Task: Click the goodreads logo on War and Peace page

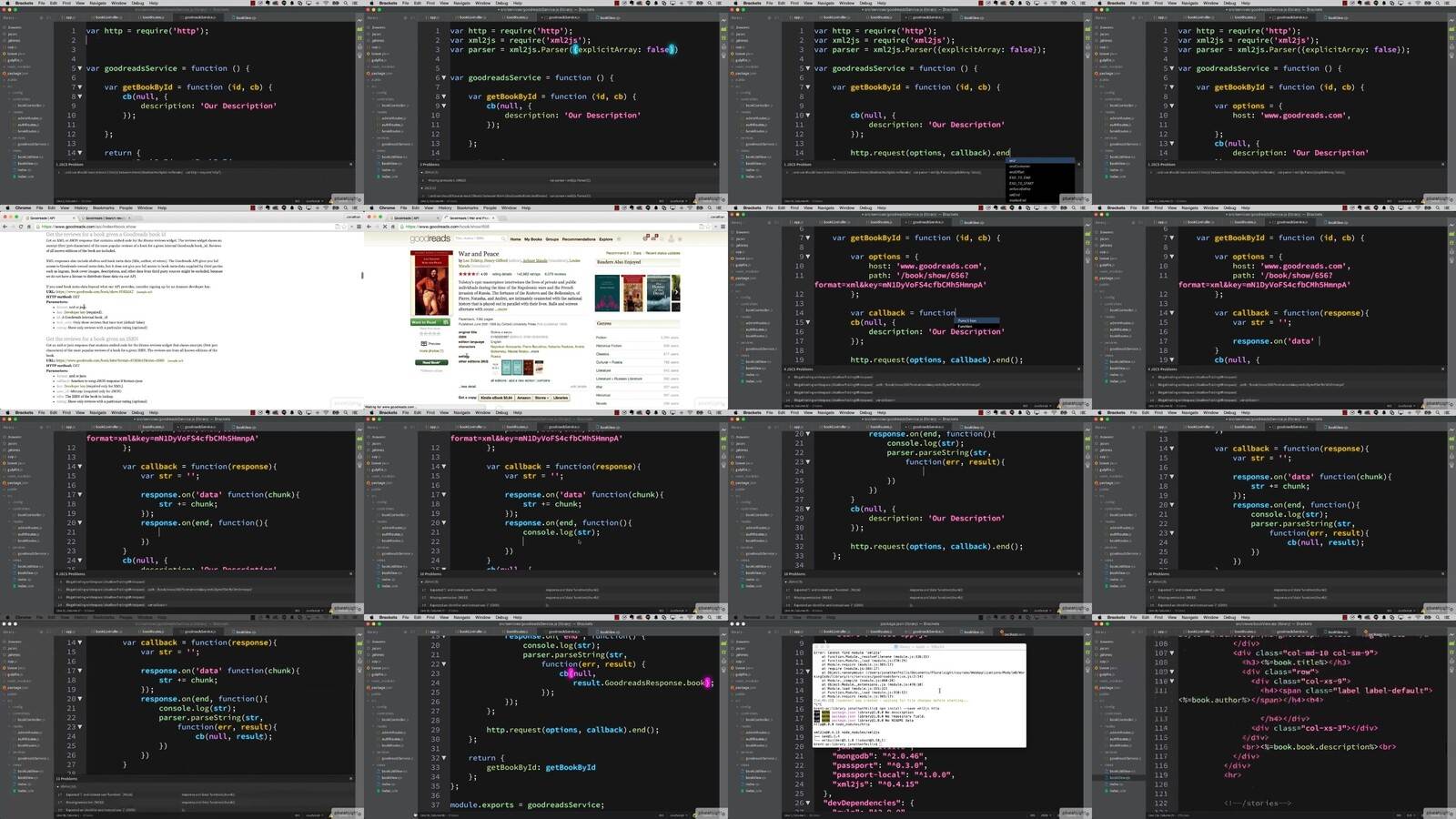Action: 430,239
